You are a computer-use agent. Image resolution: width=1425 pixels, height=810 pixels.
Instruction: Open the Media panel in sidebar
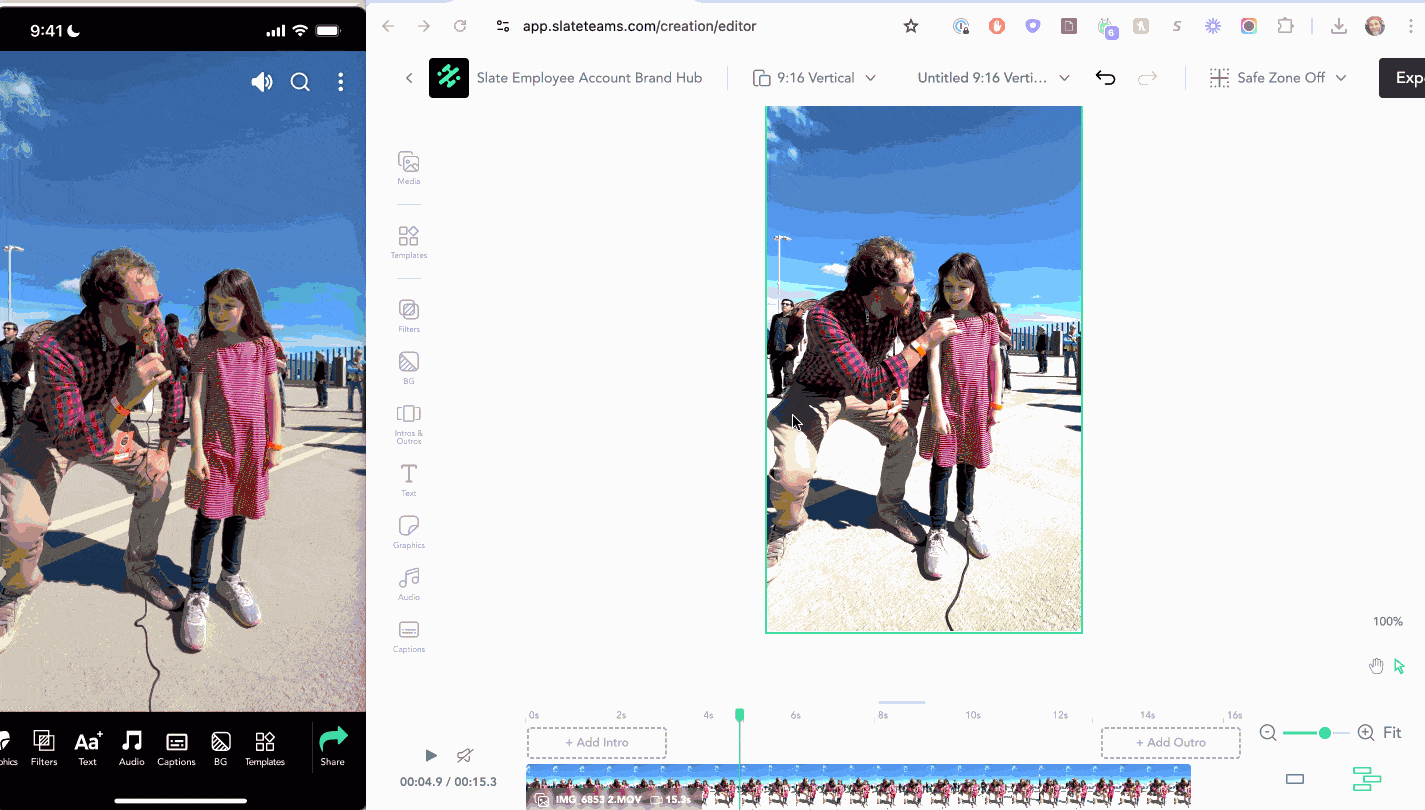pyautogui.click(x=408, y=167)
